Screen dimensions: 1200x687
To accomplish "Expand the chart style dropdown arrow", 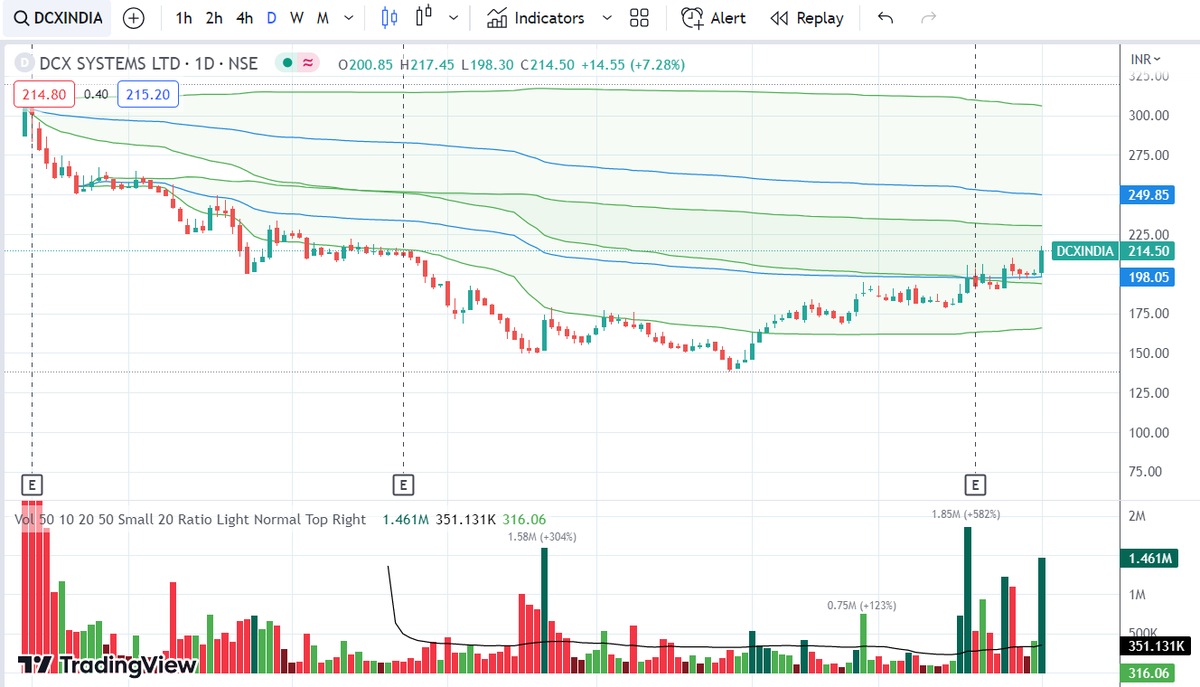I will coord(454,18).
